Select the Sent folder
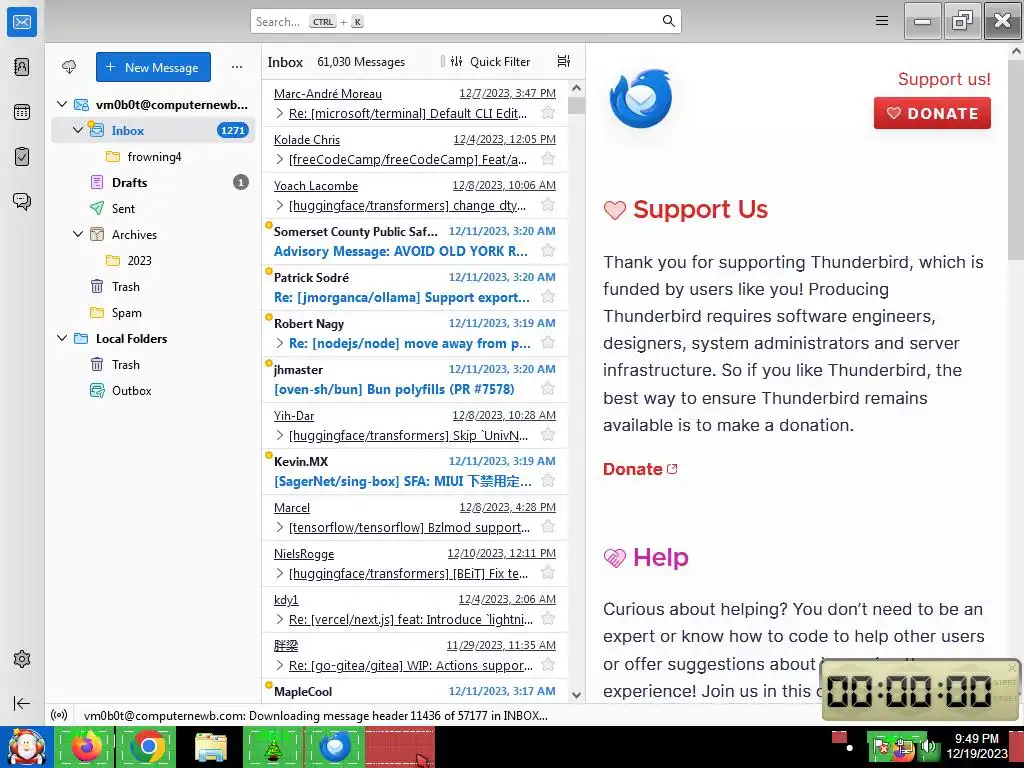 click(153, 208)
